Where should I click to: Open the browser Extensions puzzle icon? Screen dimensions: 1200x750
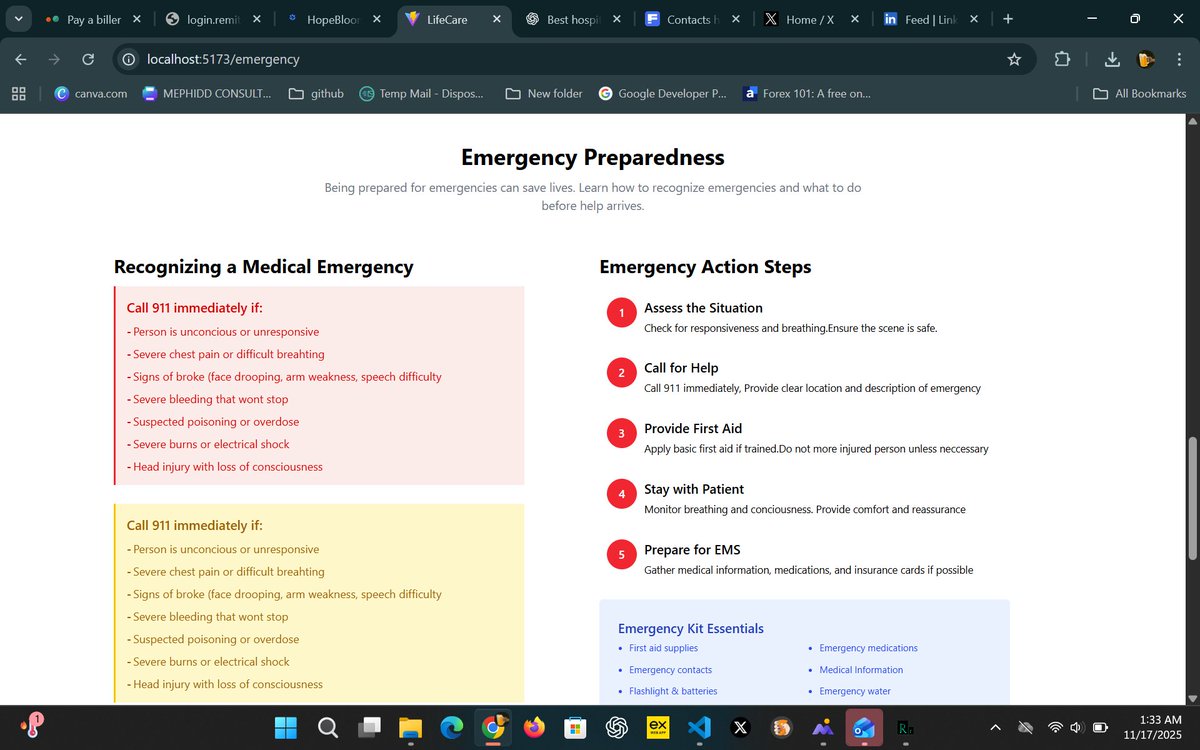coord(1062,59)
